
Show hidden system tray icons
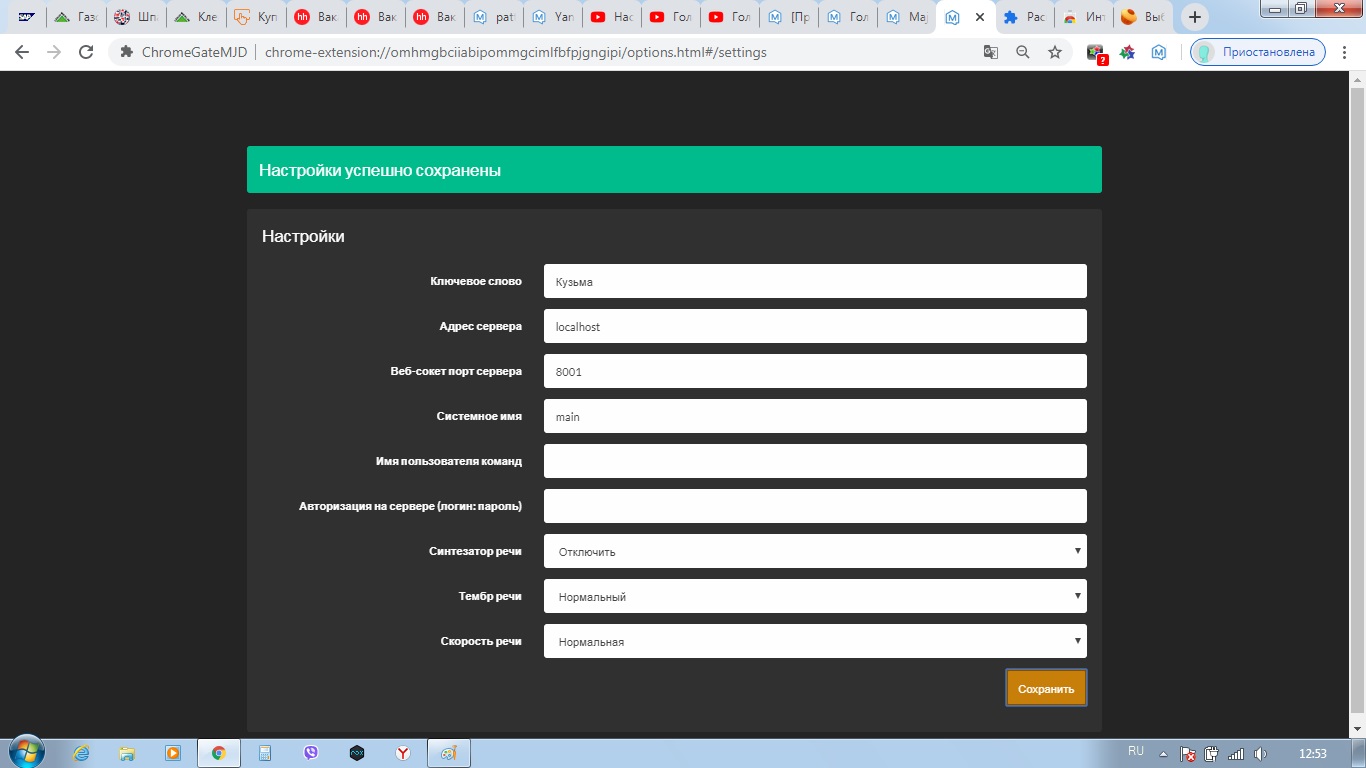pos(1162,753)
